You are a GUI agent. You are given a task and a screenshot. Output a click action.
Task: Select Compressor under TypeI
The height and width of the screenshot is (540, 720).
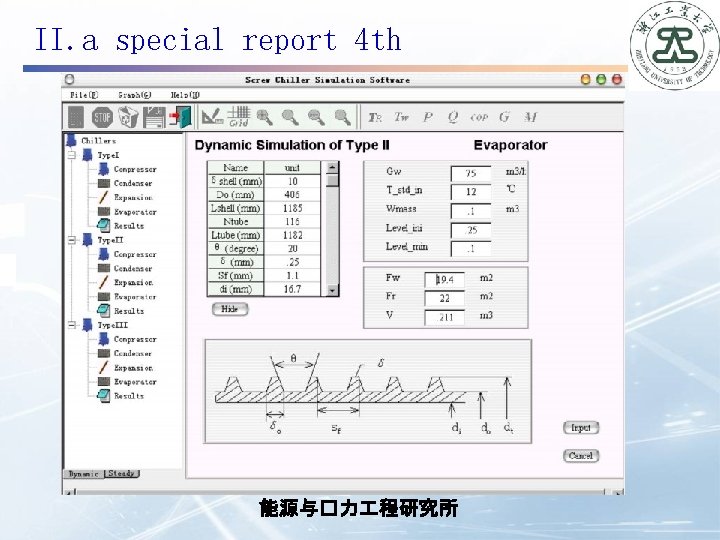tap(135, 169)
